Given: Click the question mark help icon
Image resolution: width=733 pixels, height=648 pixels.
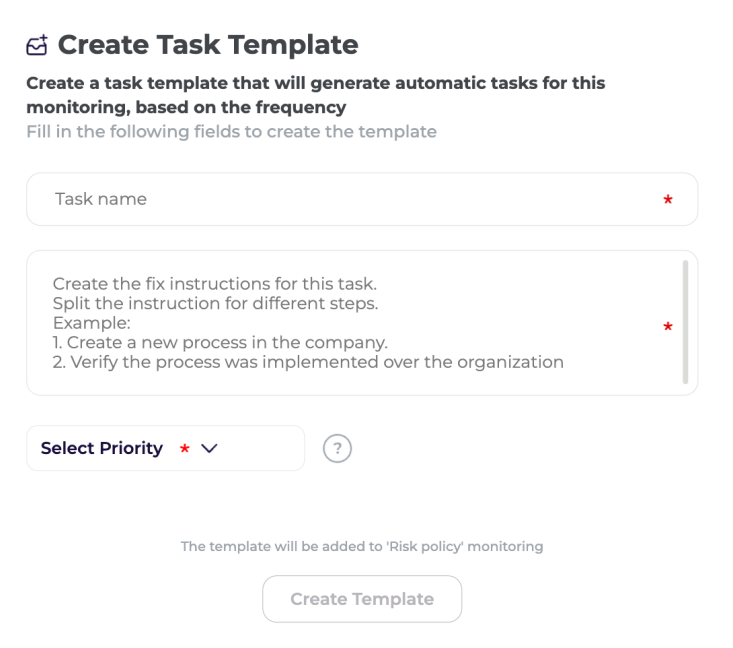Looking at the screenshot, I should (338, 449).
